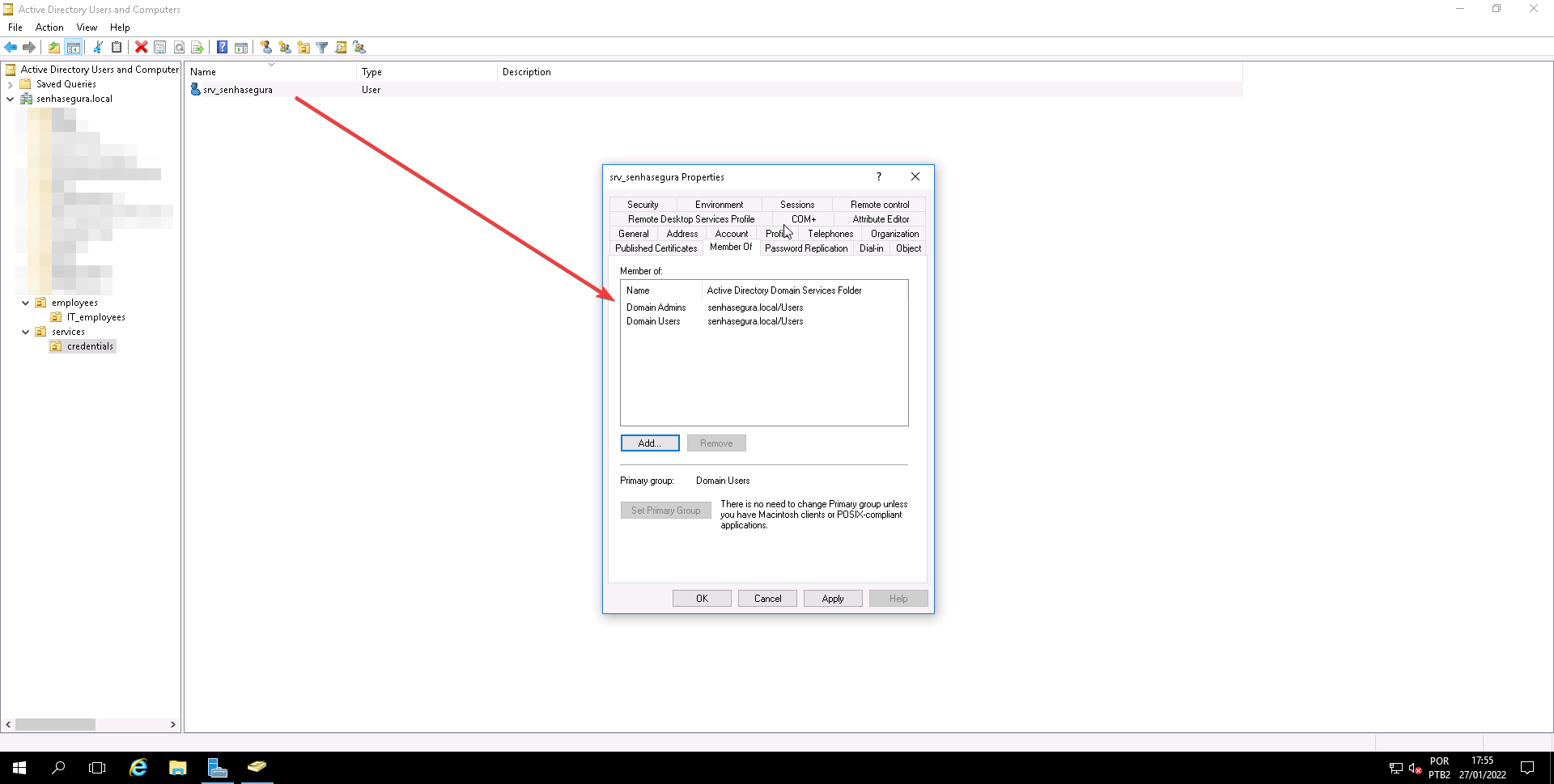This screenshot has height=784, width=1554.
Task: Open Properties via toolbar icon
Action: coord(160,48)
